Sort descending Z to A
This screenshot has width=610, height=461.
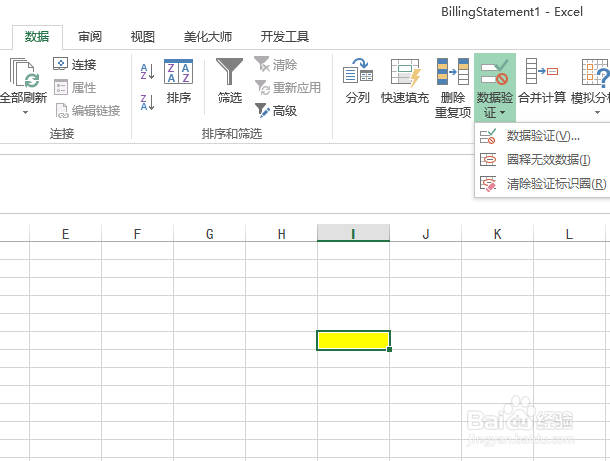(147, 102)
